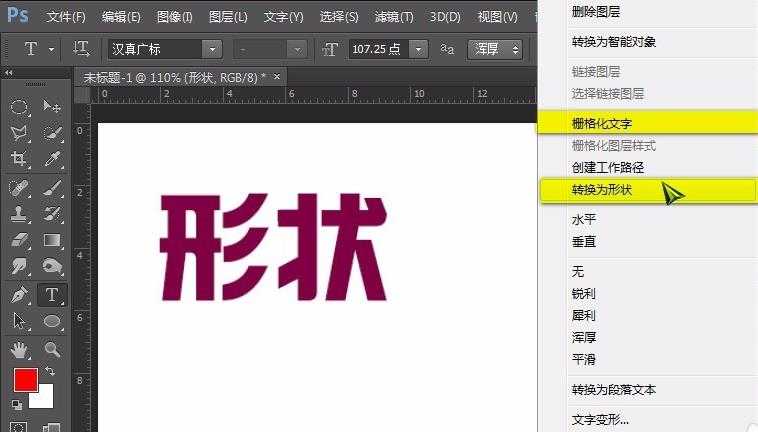Choose 转换为形状 from the context menu
This screenshot has height=432, width=758.
click(602, 189)
